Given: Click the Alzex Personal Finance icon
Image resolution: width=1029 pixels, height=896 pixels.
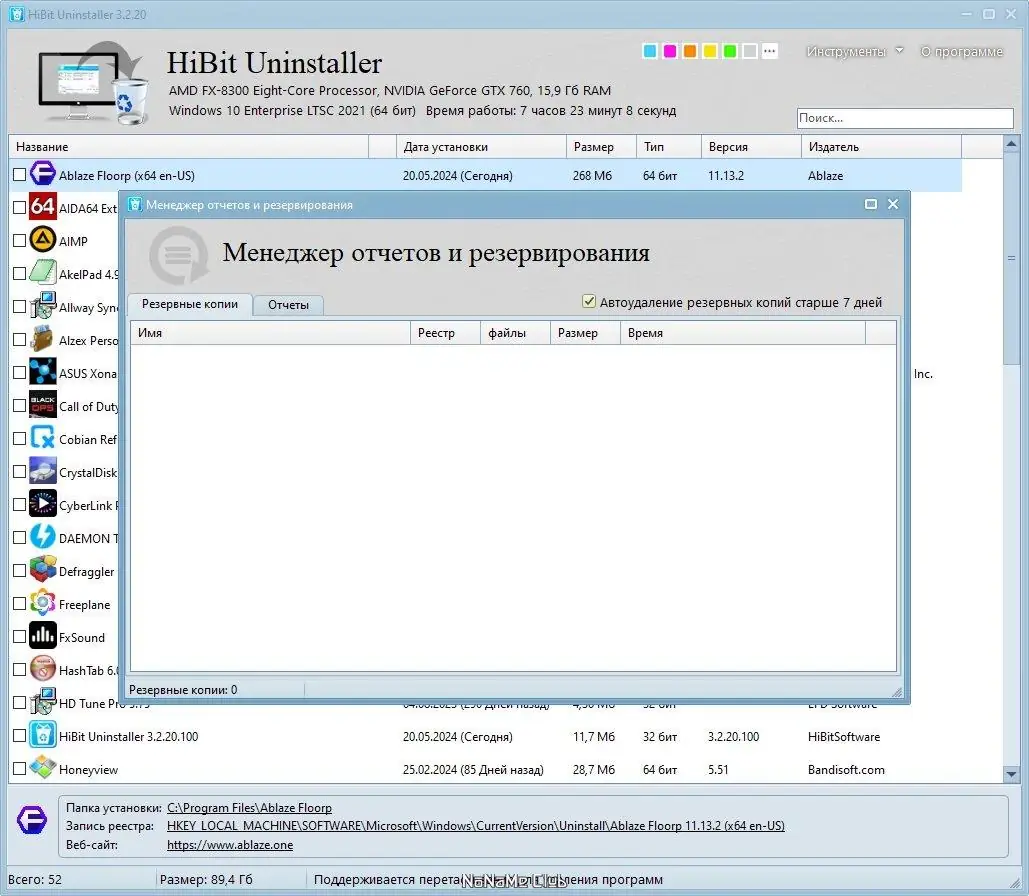Looking at the screenshot, I should coord(43,339).
